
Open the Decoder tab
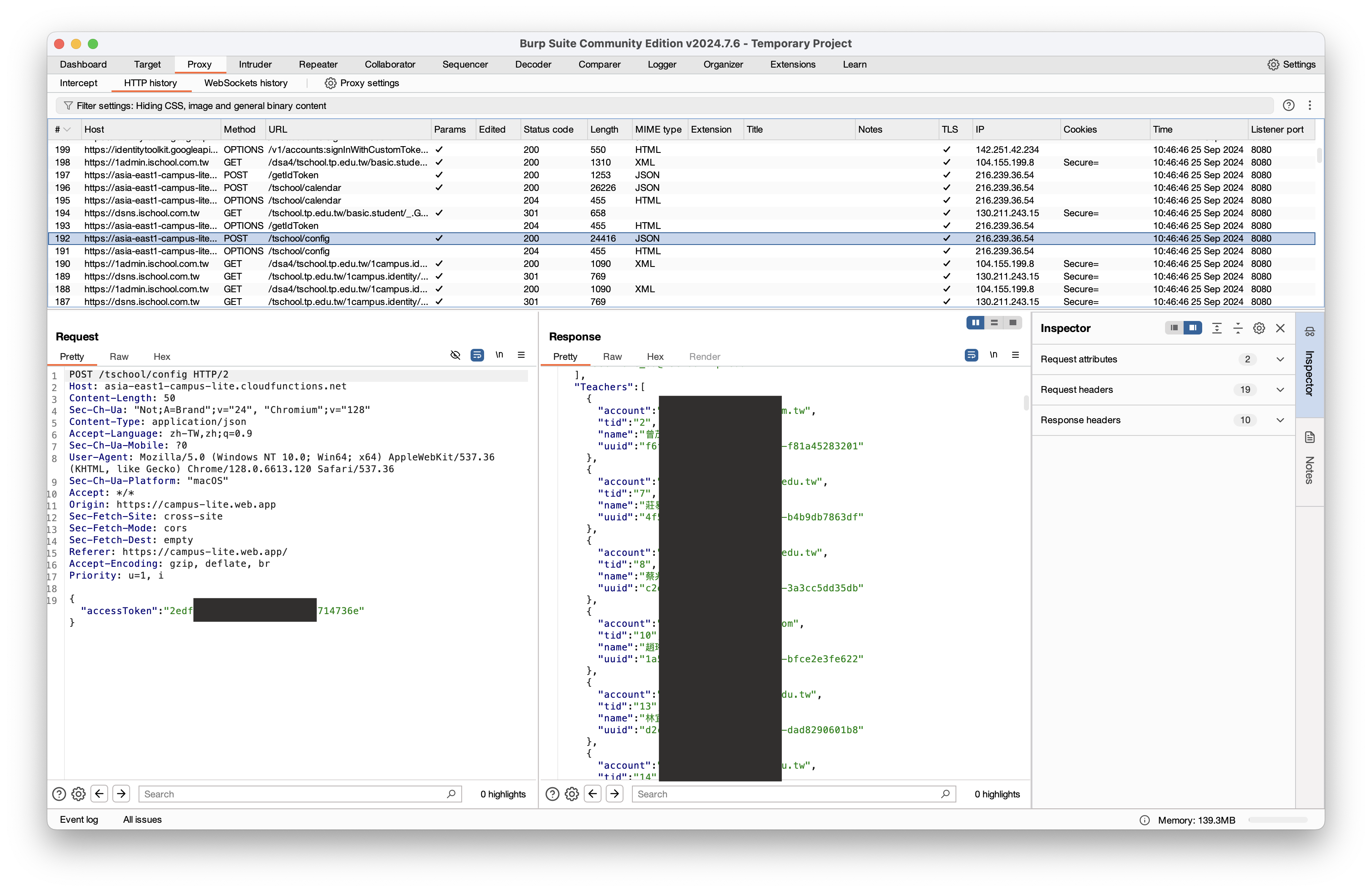pos(533,65)
